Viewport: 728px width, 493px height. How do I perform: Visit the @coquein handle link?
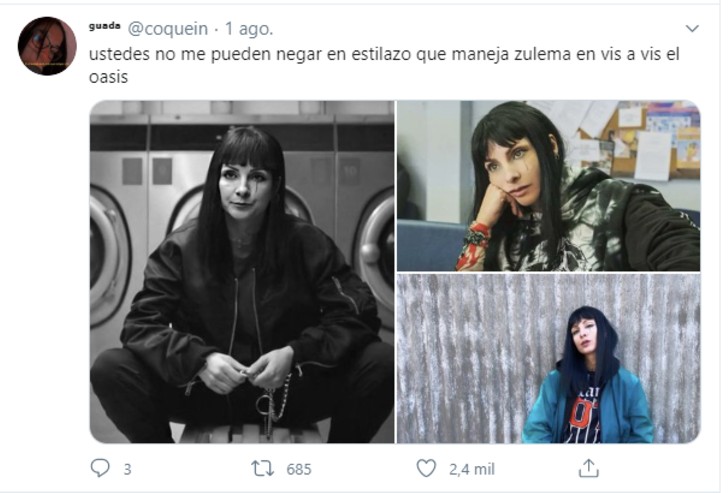[x=168, y=29]
